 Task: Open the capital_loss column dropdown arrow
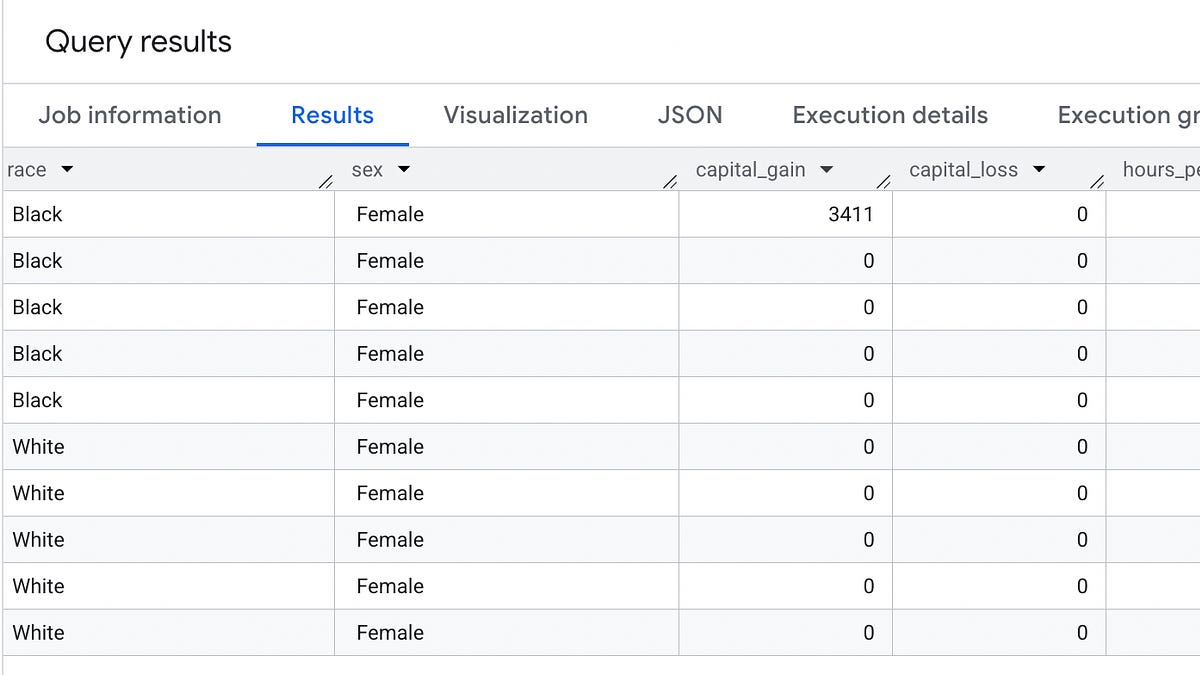(1038, 169)
